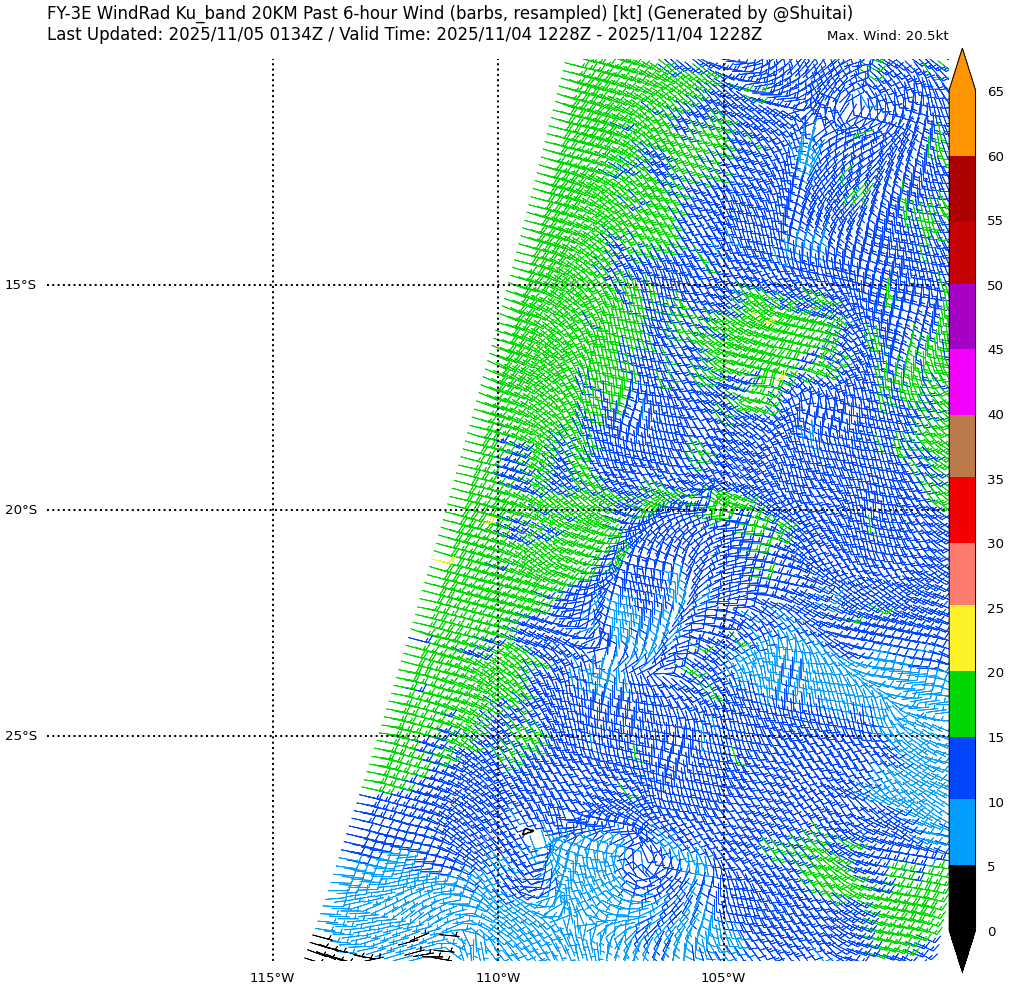The height and width of the screenshot is (989, 1009).
Task: Select the 110°W longitude axis label
Action: coord(497,977)
